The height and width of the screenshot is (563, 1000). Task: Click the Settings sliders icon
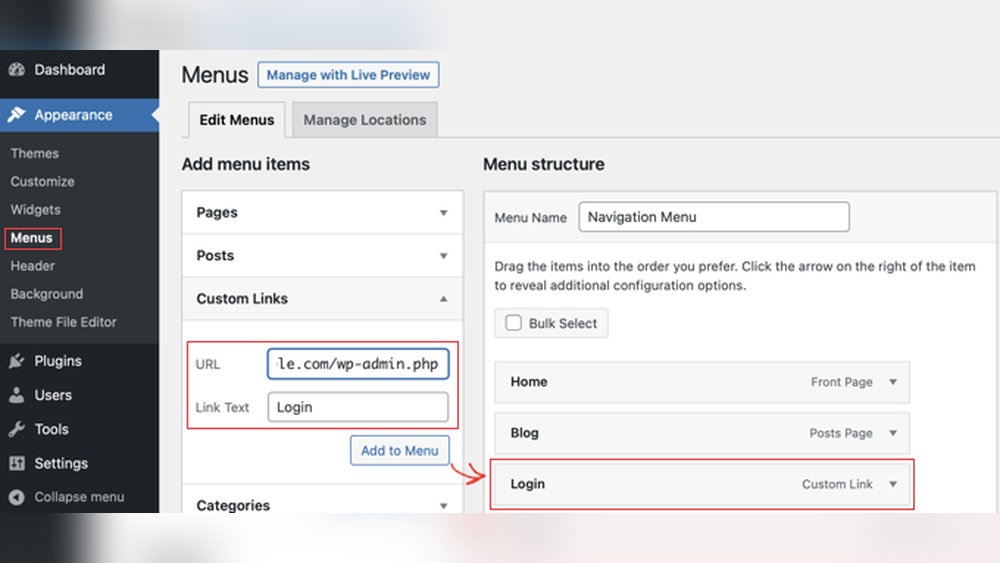point(17,464)
